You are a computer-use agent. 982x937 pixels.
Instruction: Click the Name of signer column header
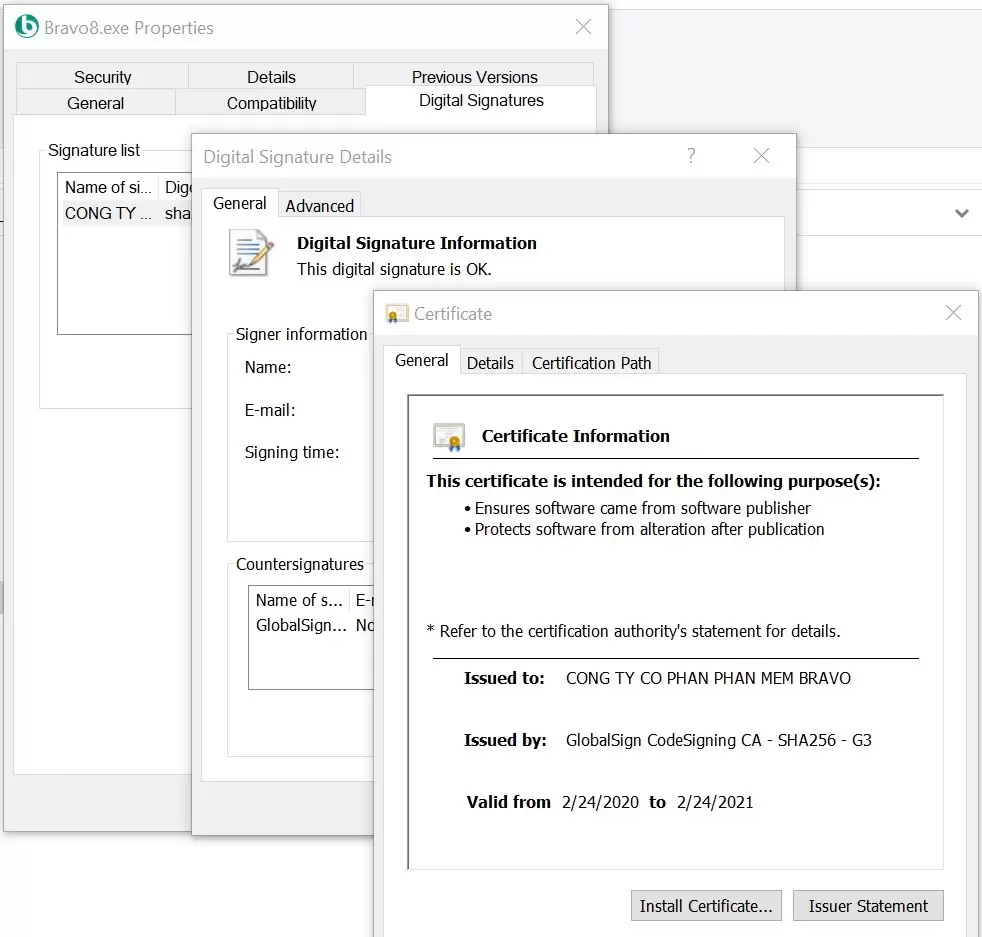(108, 187)
